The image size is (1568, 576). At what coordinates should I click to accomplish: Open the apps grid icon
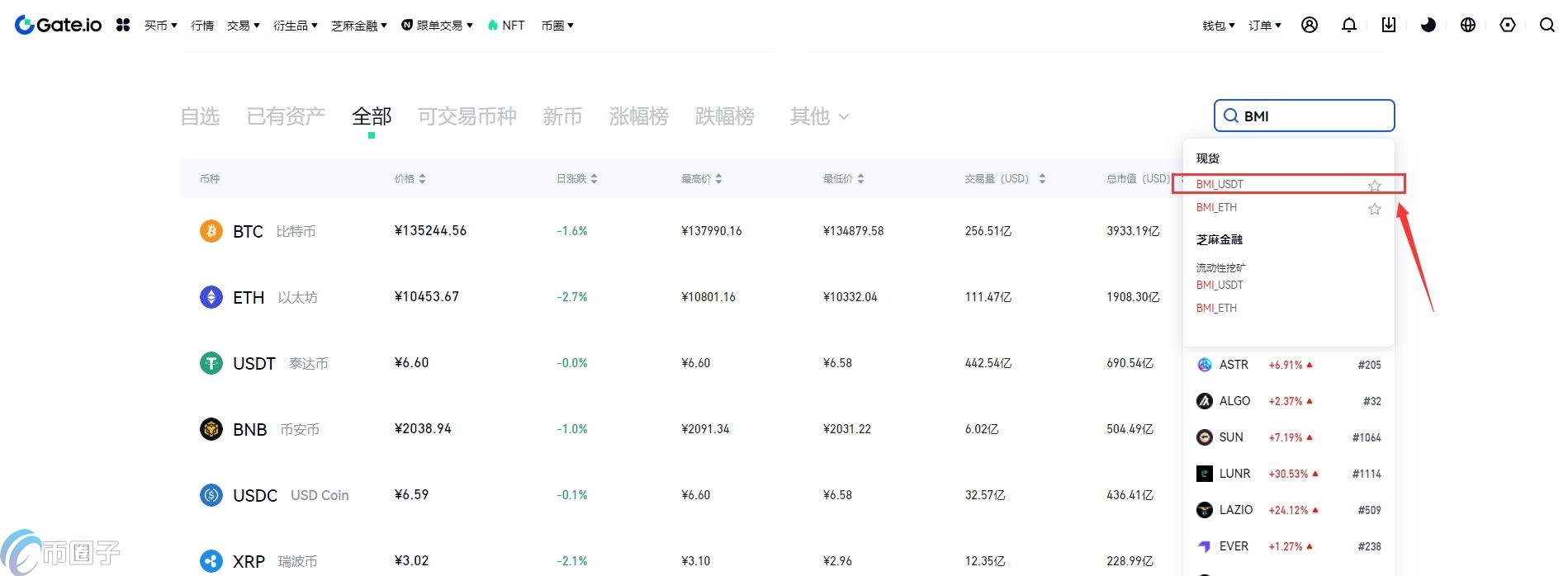point(123,25)
